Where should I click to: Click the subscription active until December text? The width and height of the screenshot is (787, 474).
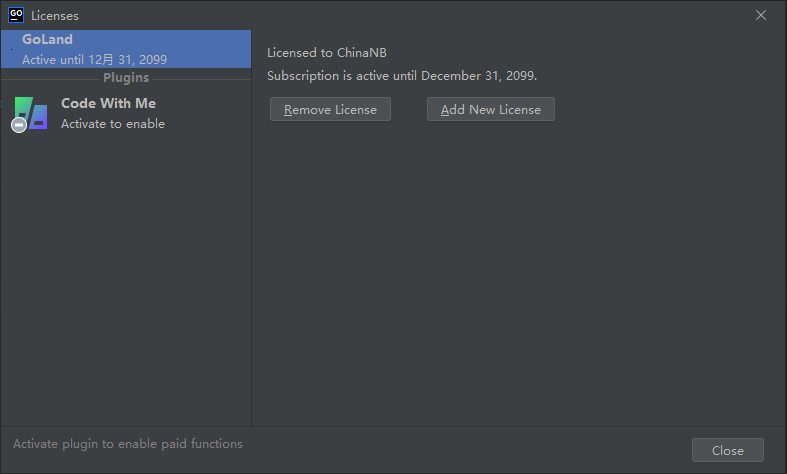tap(402, 76)
